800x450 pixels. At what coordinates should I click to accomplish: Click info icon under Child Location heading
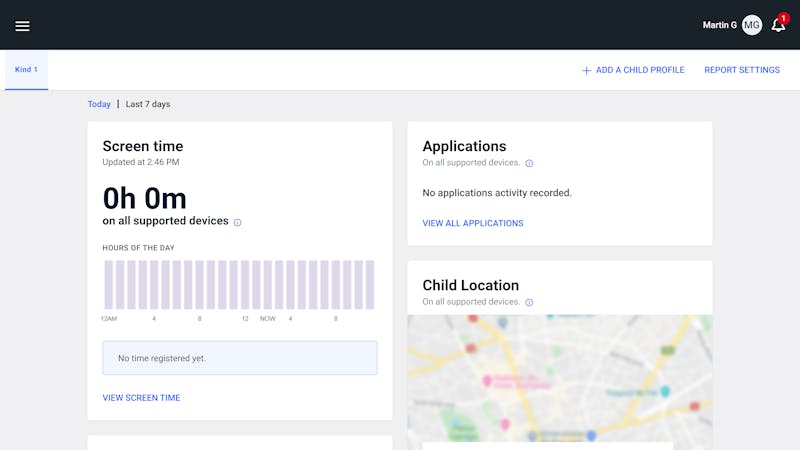tap(529, 302)
